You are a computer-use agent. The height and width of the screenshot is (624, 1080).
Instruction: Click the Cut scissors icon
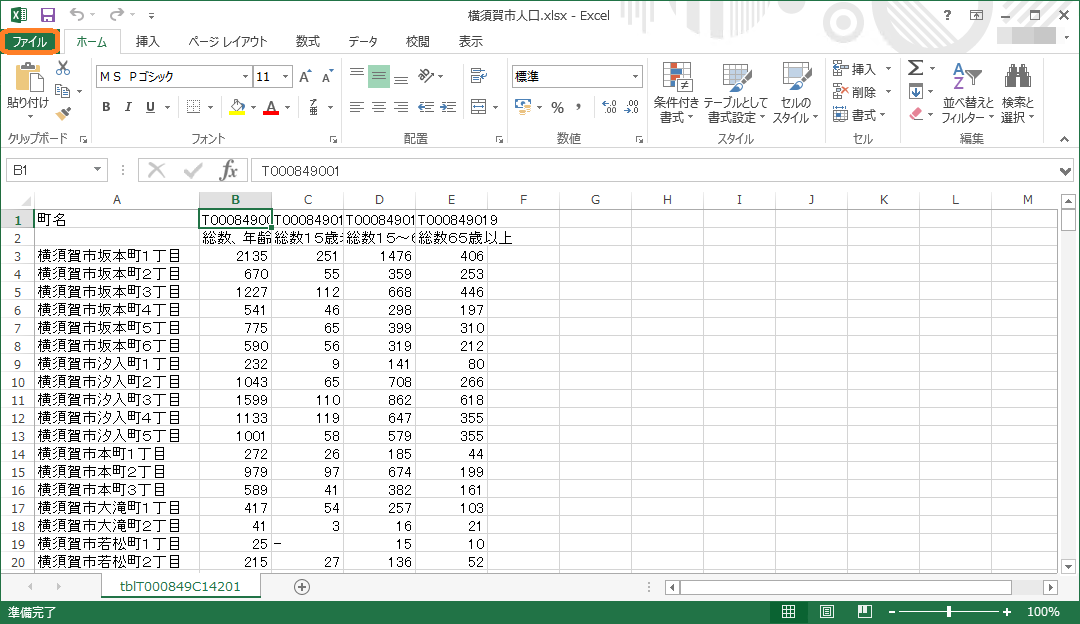pos(63,68)
